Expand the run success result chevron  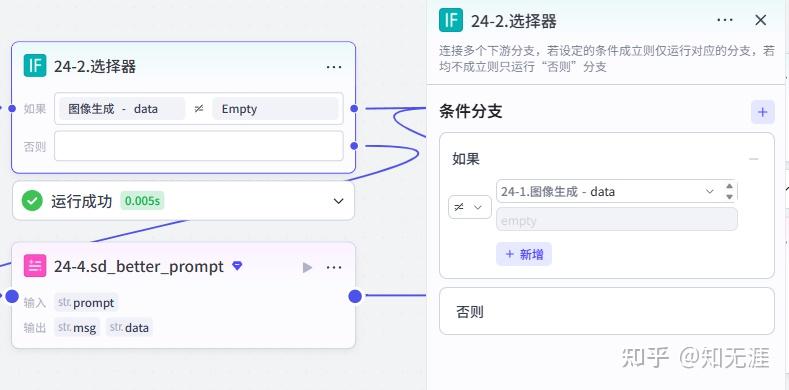tap(339, 201)
